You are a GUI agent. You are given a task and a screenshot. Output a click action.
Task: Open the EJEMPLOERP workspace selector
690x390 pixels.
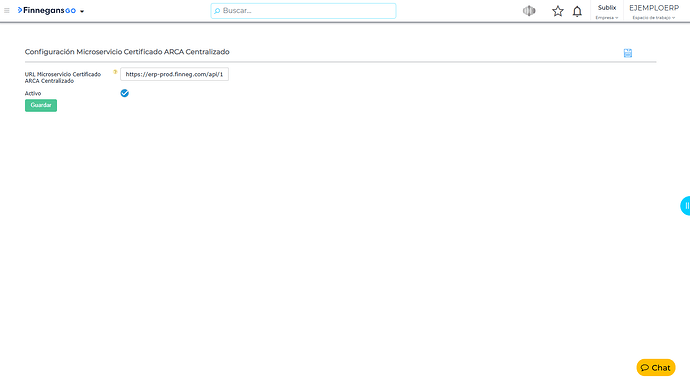pos(654,11)
